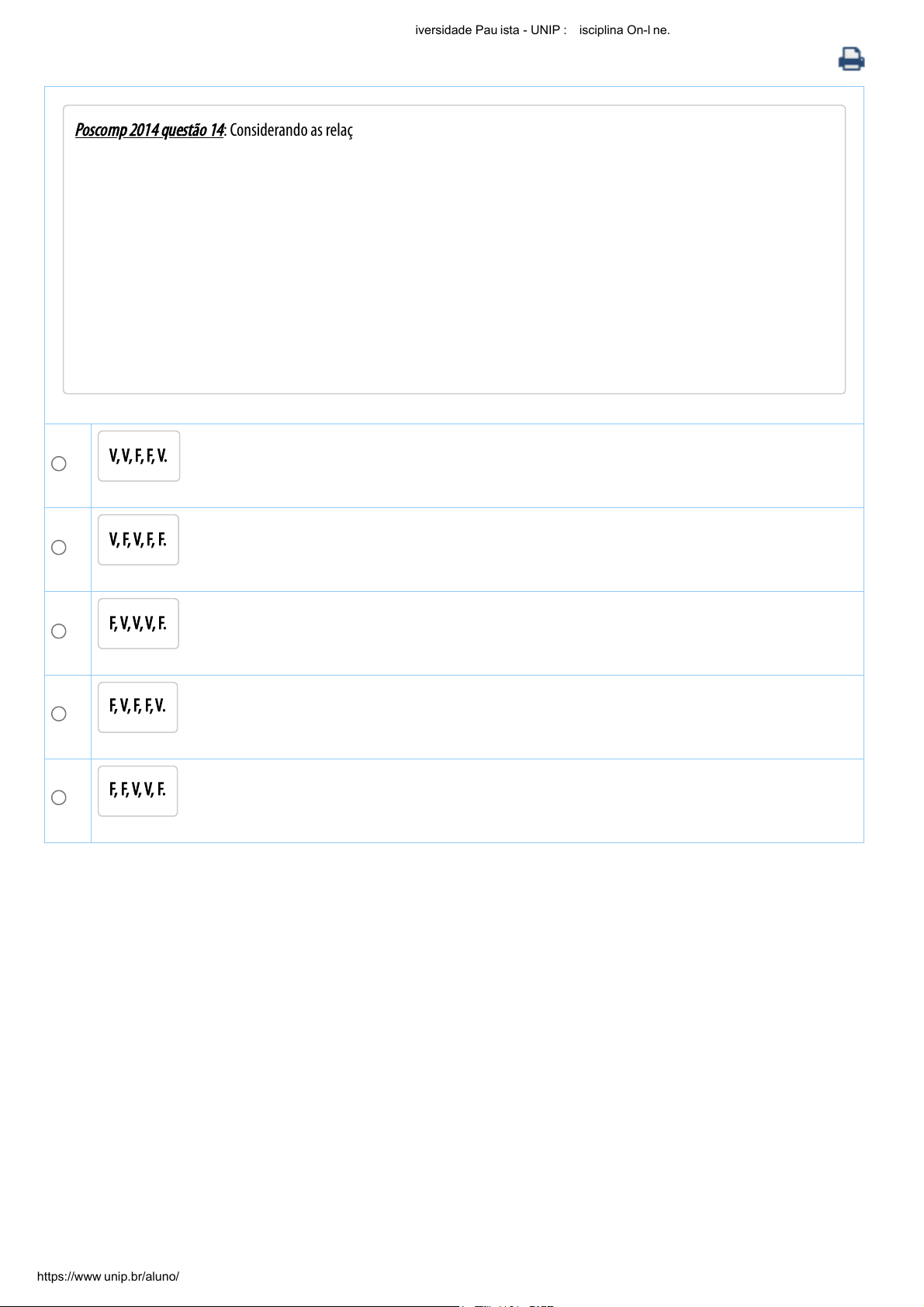Pick radio button for F, F, V, V, F
This screenshot has height=1307, width=924.
coord(59,797)
